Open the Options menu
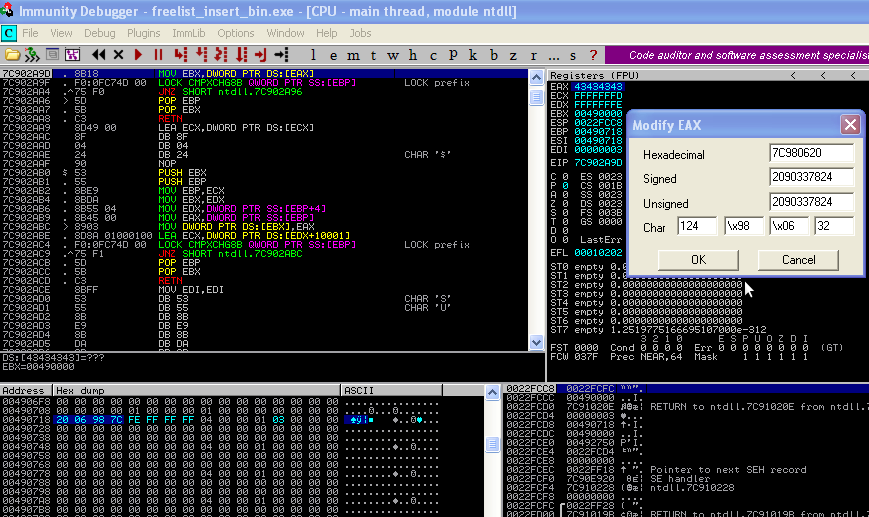This screenshot has width=869, height=517. 236,33
